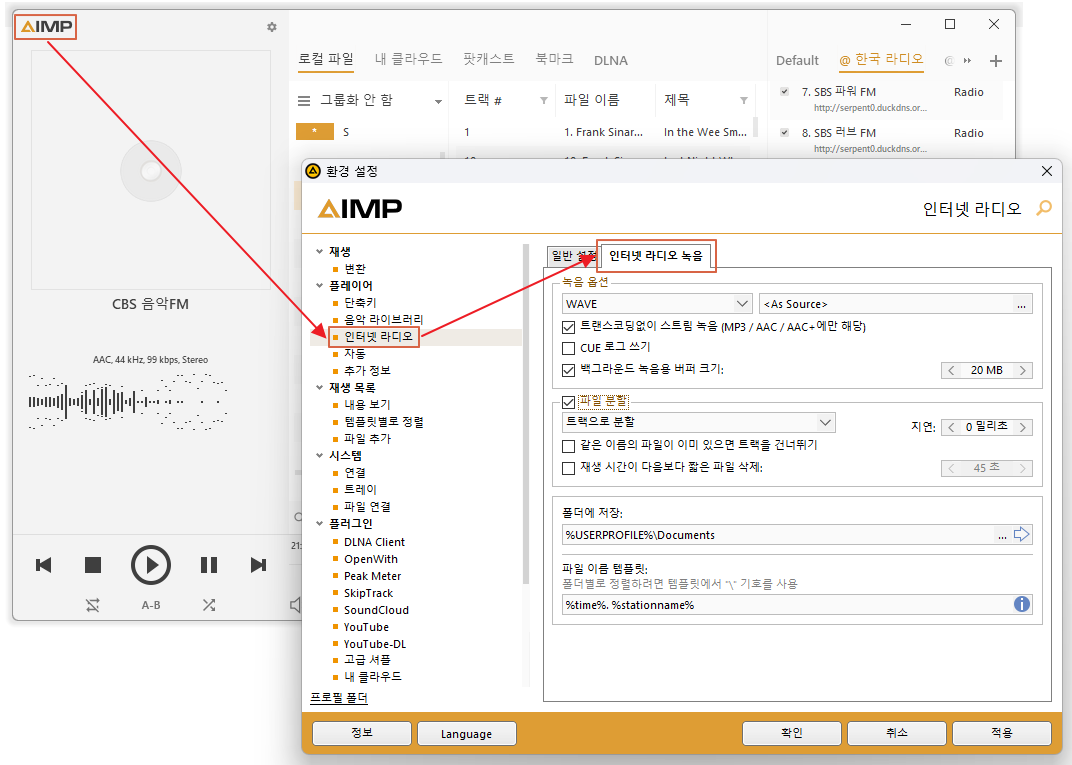
Task: Increase 지연 milliseconds value
Action: pyautogui.click(x=1023, y=427)
